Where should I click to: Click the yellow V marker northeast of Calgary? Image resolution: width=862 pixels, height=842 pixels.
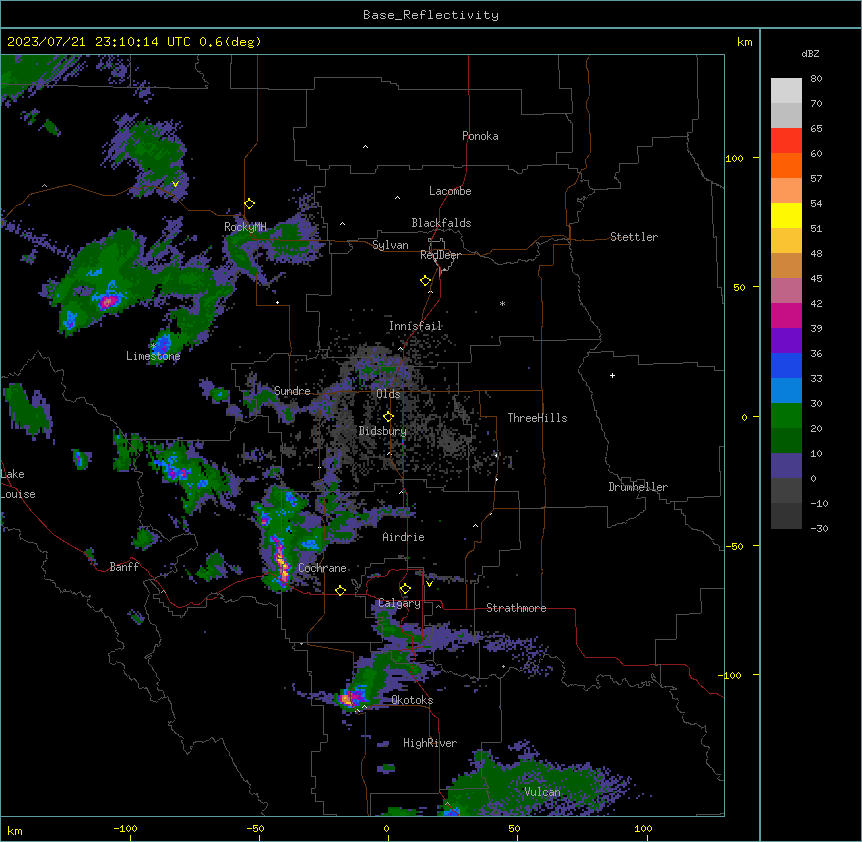click(x=429, y=584)
